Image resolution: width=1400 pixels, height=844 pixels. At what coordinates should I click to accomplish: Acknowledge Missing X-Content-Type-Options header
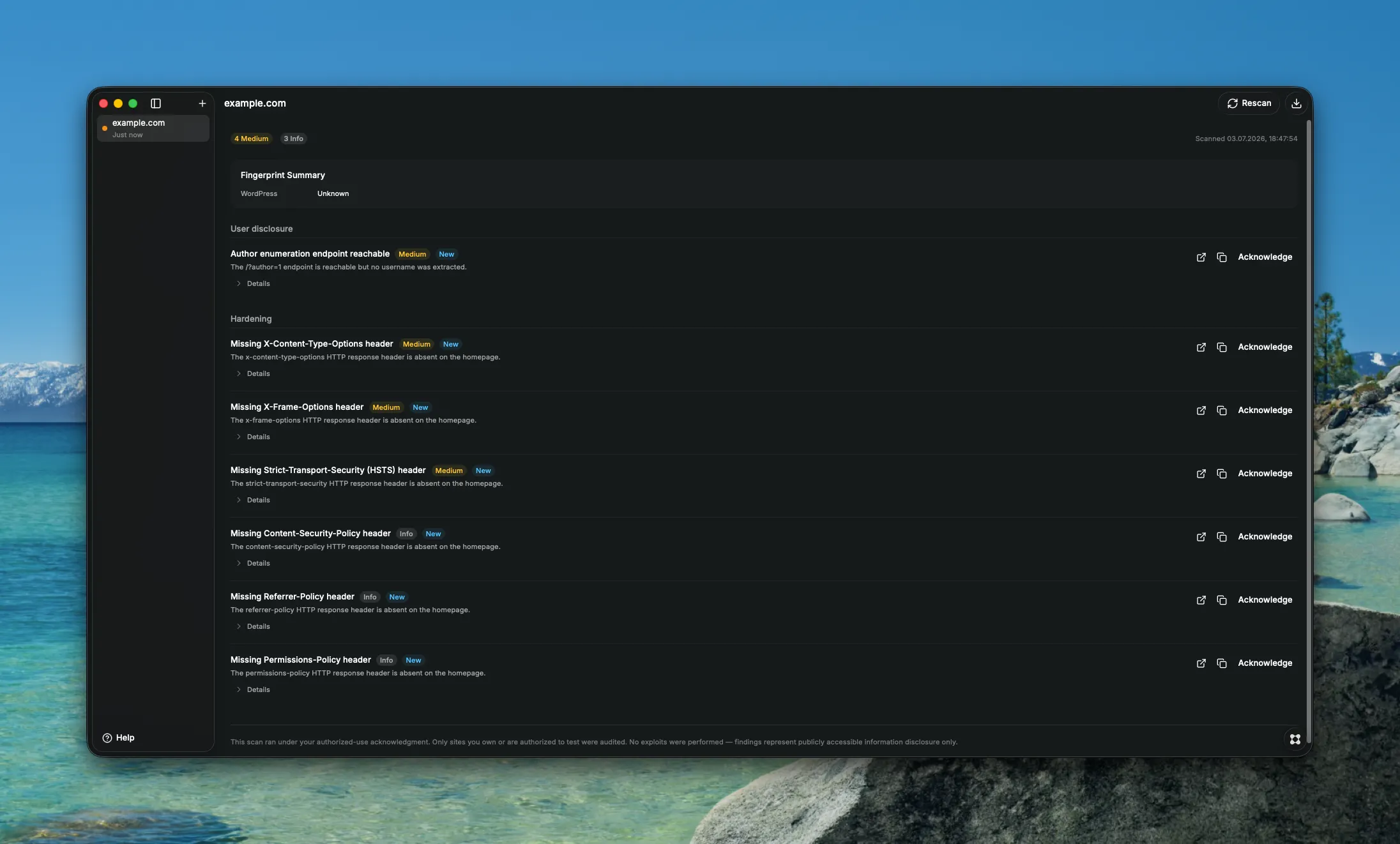tap(1265, 347)
